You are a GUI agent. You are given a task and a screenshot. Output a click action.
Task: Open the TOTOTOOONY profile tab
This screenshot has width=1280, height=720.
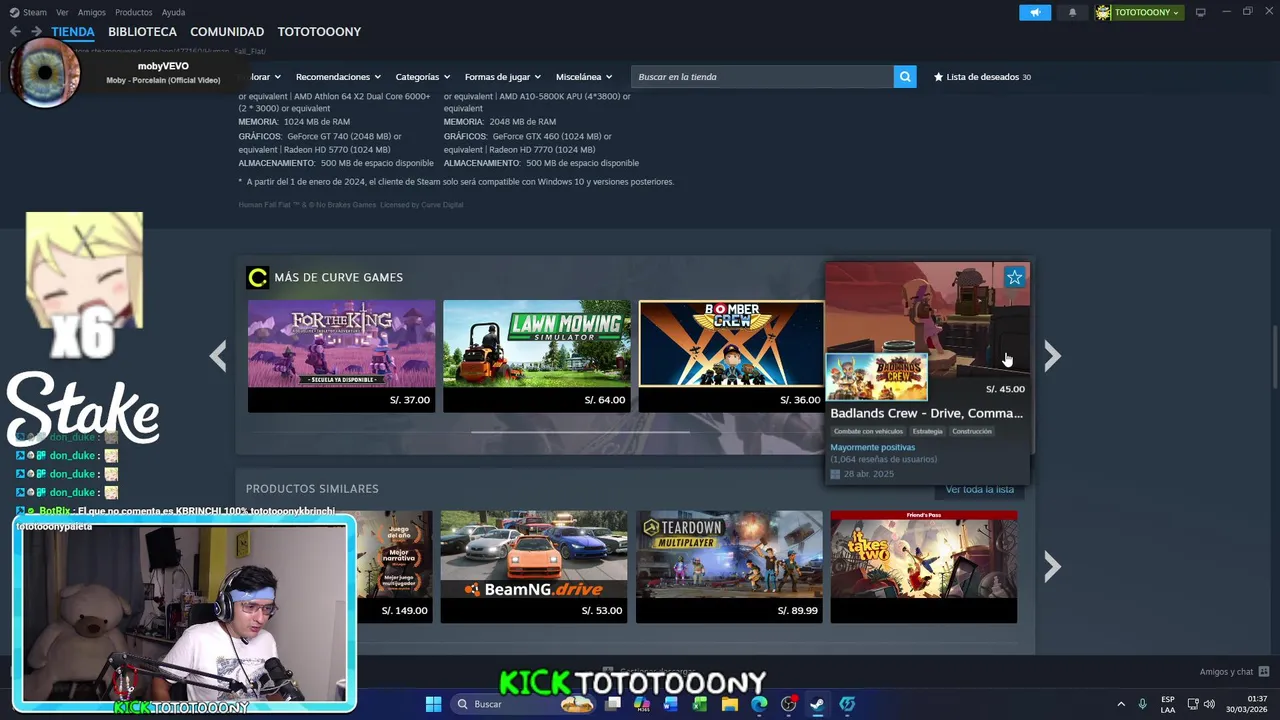pyautogui.click(x=319, y=32)
